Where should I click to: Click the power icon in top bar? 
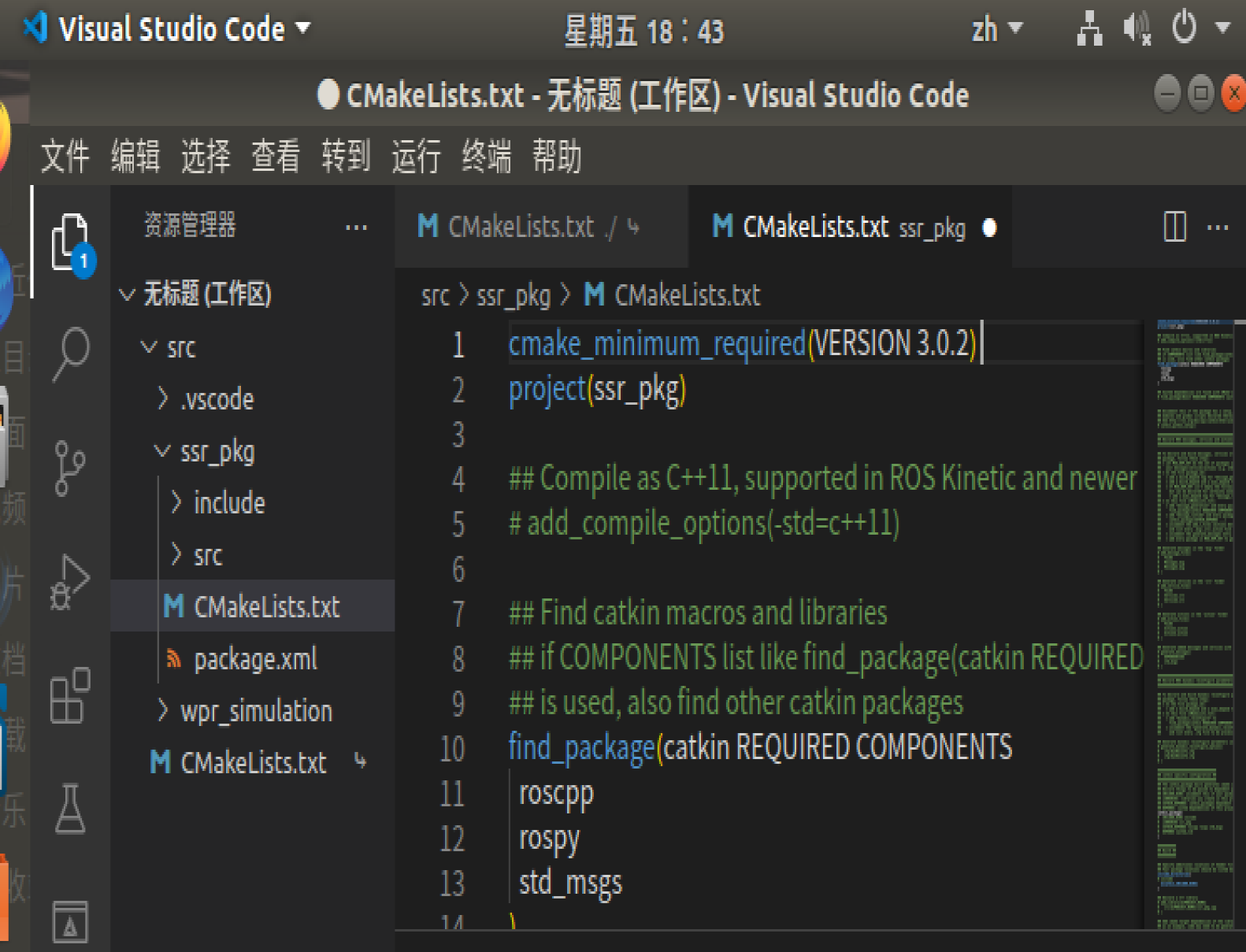pyautogui.click(x=1185, y=28)
